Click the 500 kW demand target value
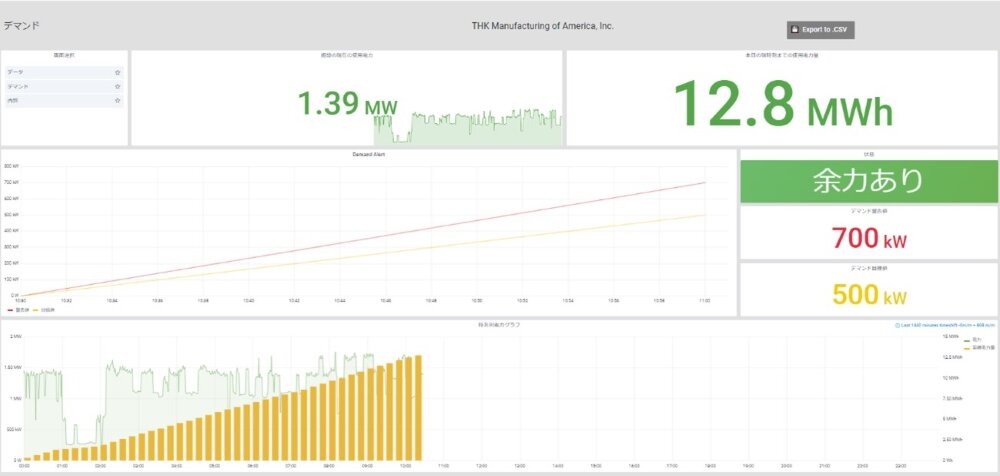 click(x=868, y=296)
